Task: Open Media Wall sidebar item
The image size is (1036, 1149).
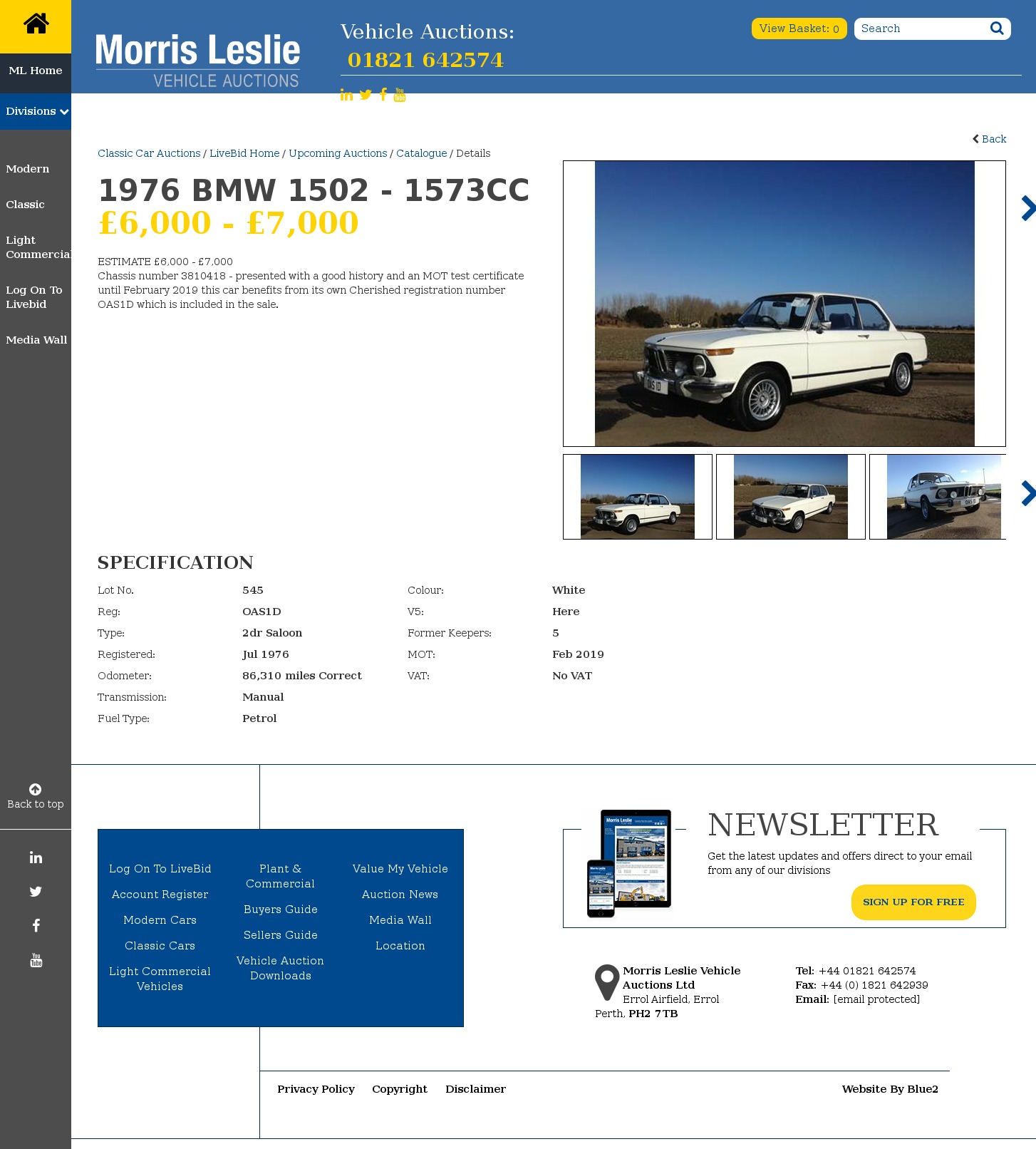Action: pos(36,340)
